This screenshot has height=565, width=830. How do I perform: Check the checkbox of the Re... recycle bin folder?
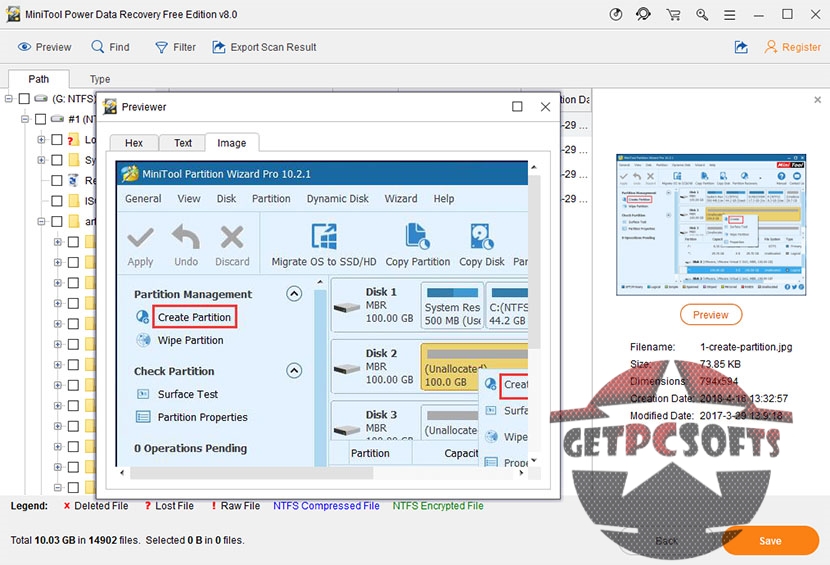(x=57, y=181)
